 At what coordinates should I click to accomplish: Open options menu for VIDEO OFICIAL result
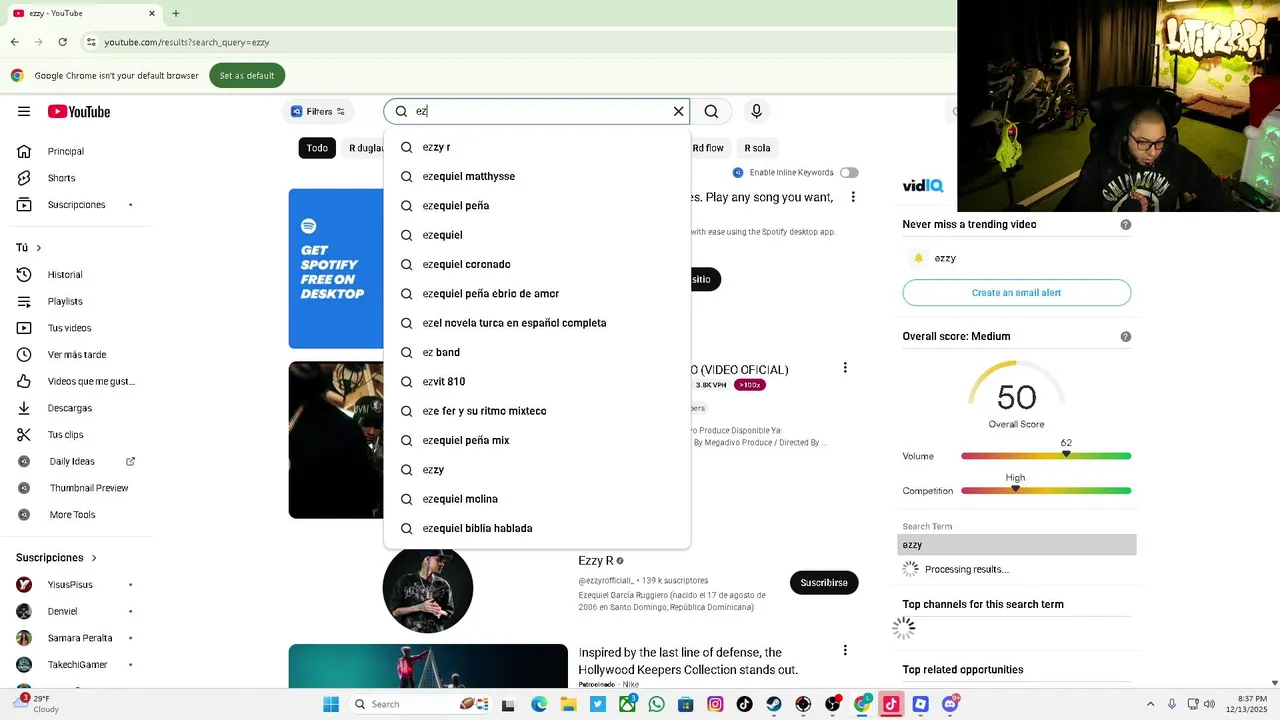pyautogui.click(x=845, y=368)
